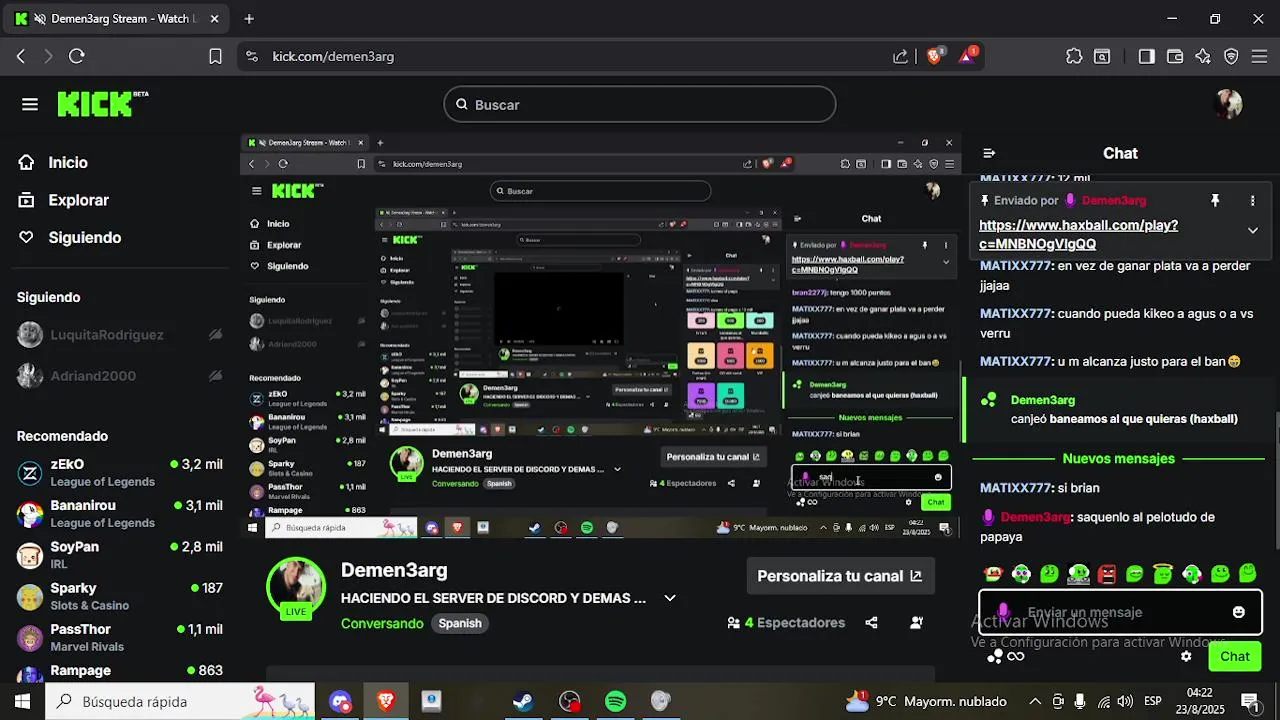This screenshot has width=1280, height=720.
Task: Unpin the pinned chat message
Action: [x=1215, y=201]
